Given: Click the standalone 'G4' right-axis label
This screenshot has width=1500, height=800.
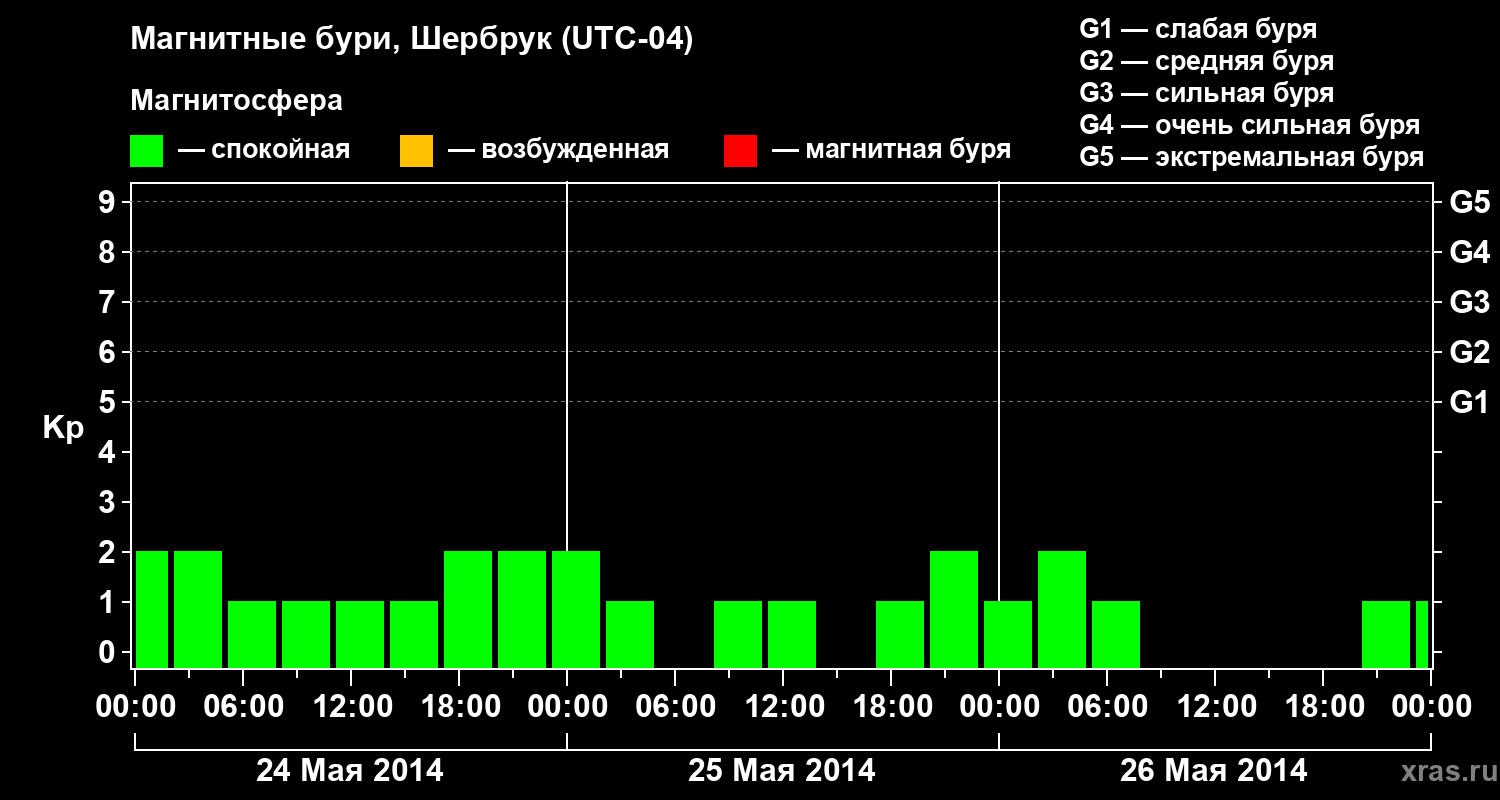Looking at the screenshot, I should pos(1470,252).
